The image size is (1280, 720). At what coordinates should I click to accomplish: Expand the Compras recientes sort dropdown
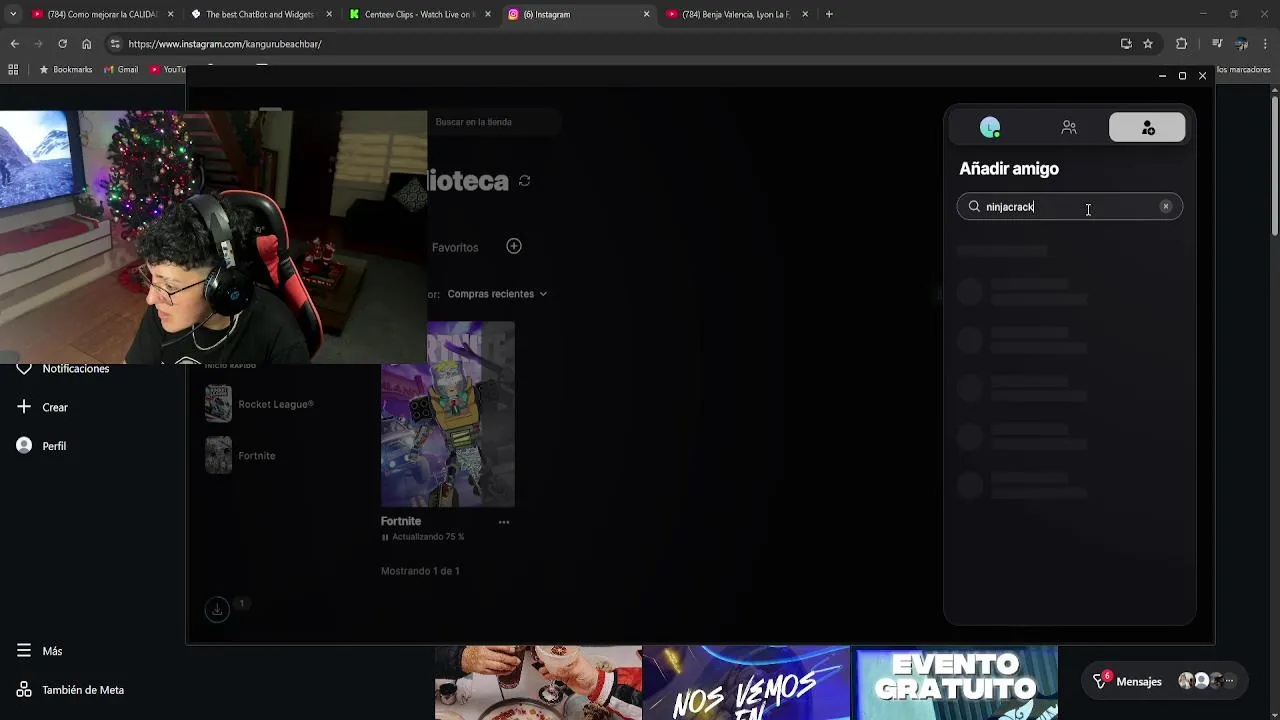click(x=497, y=294)
